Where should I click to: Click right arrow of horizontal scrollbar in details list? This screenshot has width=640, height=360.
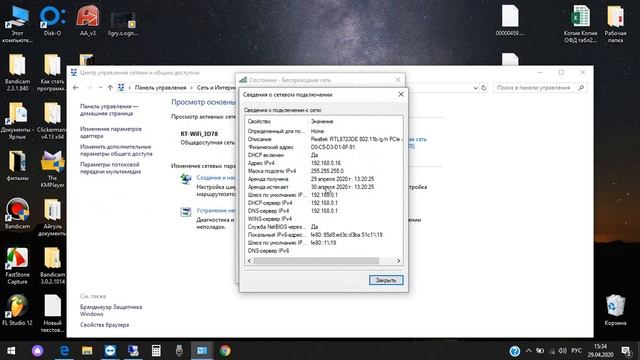(398, 261)
